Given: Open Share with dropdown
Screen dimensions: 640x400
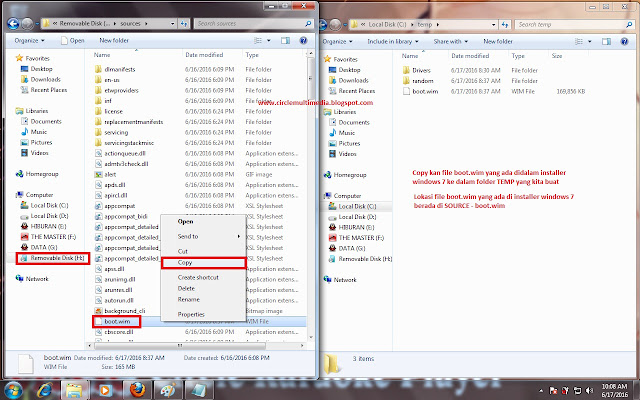Looking at the screenshot, I should 451,41.
